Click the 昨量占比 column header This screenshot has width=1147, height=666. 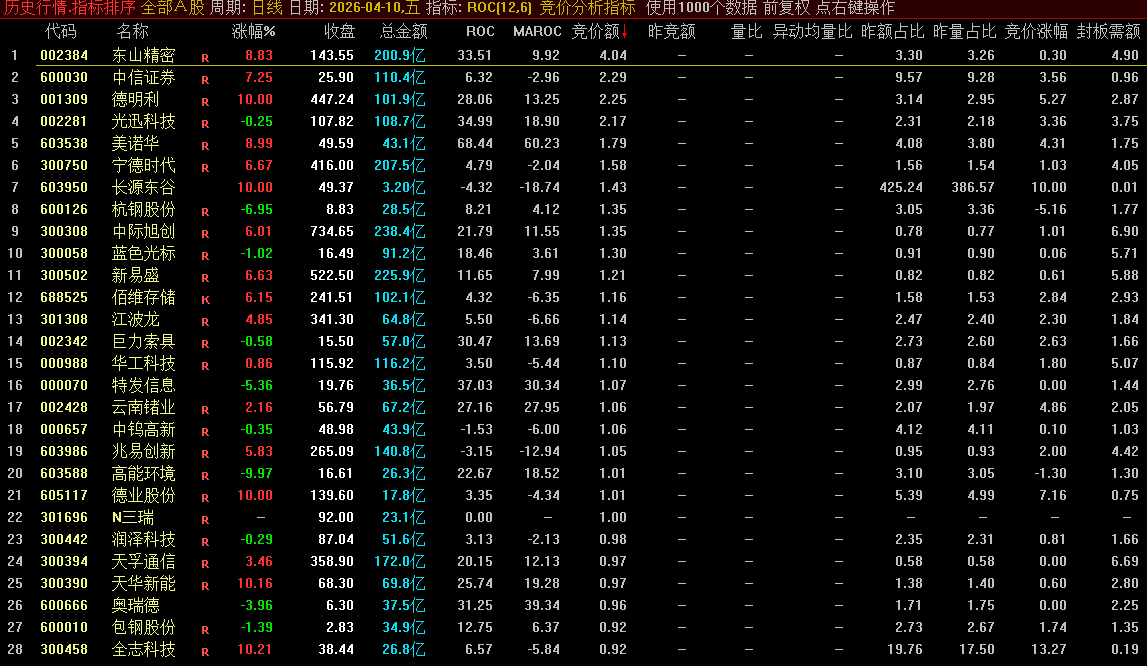pyautogui.click(x=965, y=31)
